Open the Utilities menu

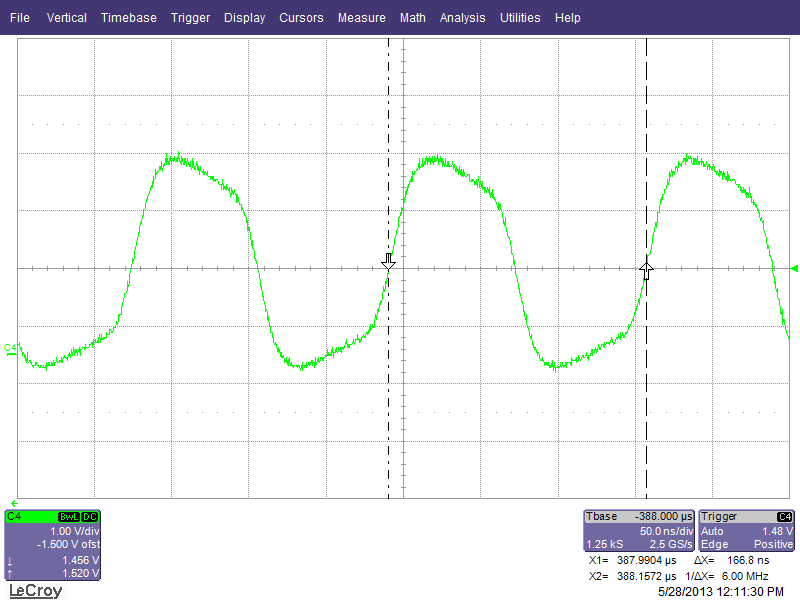coord(520,18)
